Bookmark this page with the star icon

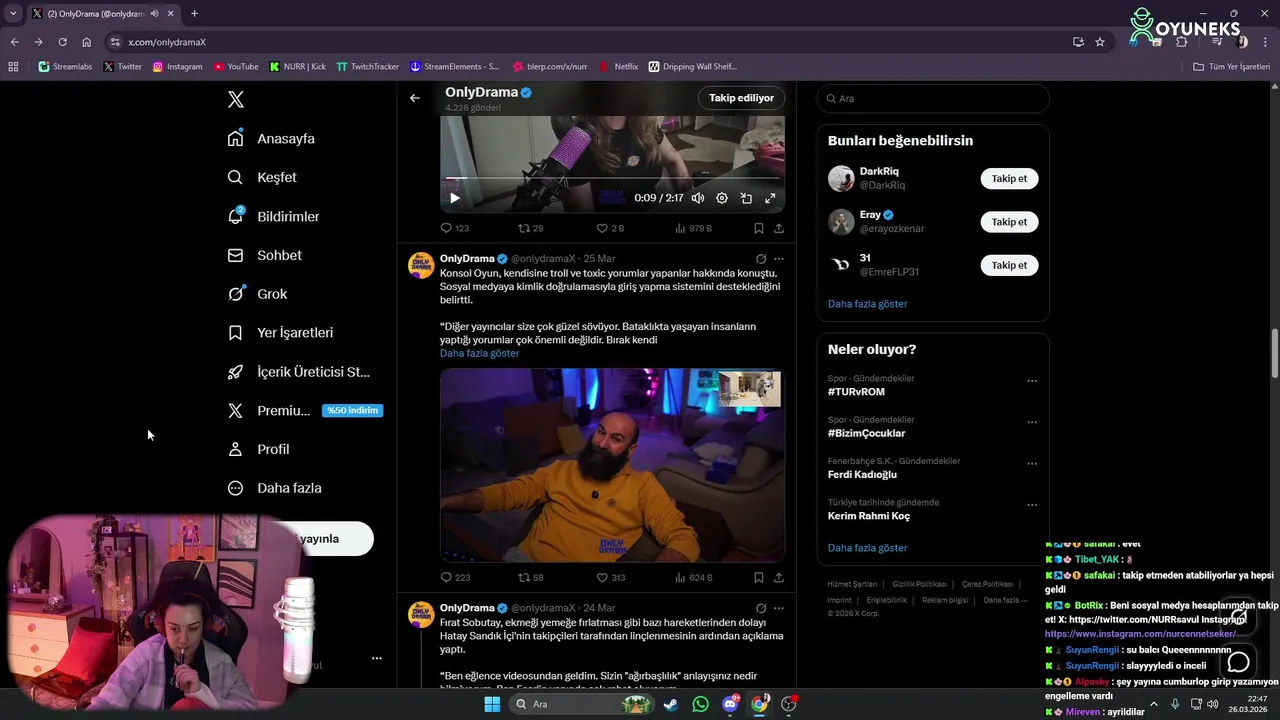pyautogui.click(x=1100, y=42)
